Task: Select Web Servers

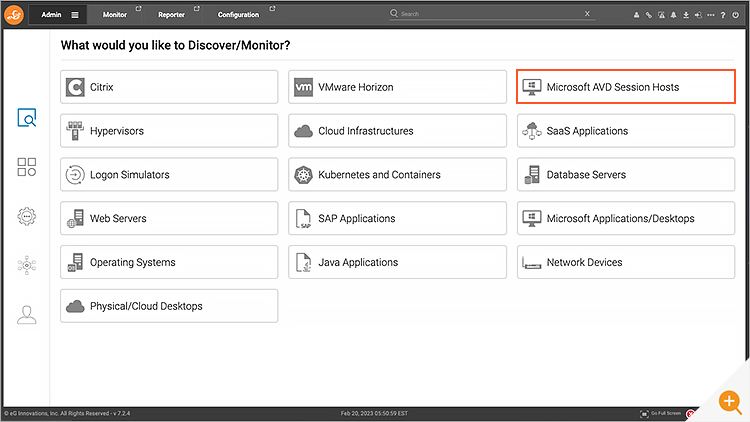Action: click(x=169, y=218)
